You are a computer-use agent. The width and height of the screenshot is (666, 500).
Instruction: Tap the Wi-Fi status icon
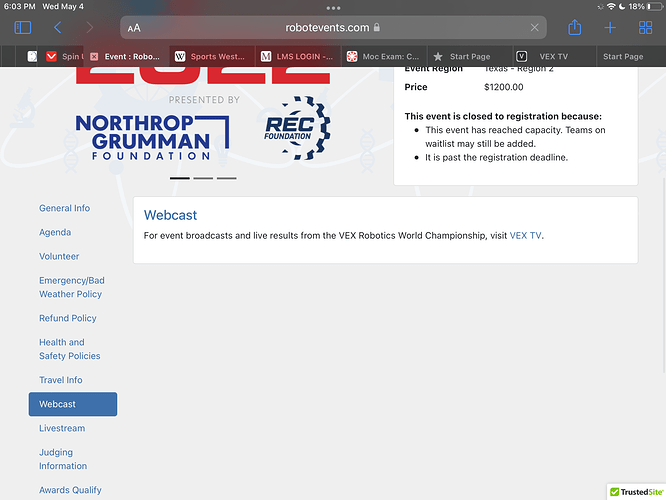point(611,6)
